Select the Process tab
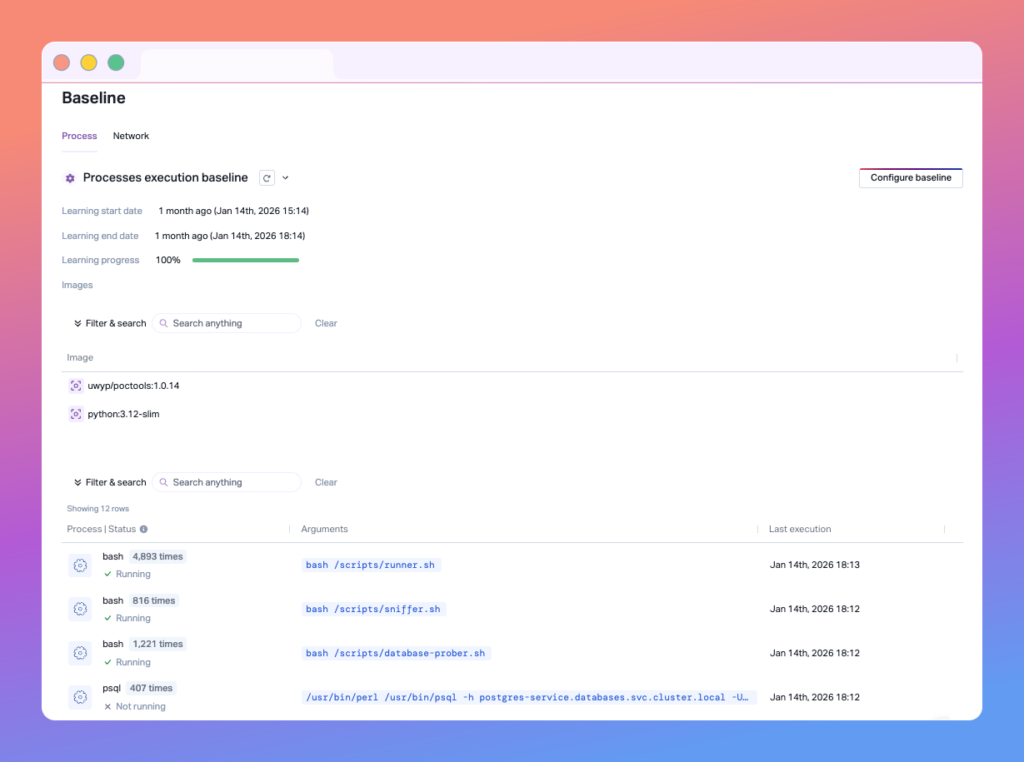The height and width of the screenshot is (762, 1024). click(79, 136)
